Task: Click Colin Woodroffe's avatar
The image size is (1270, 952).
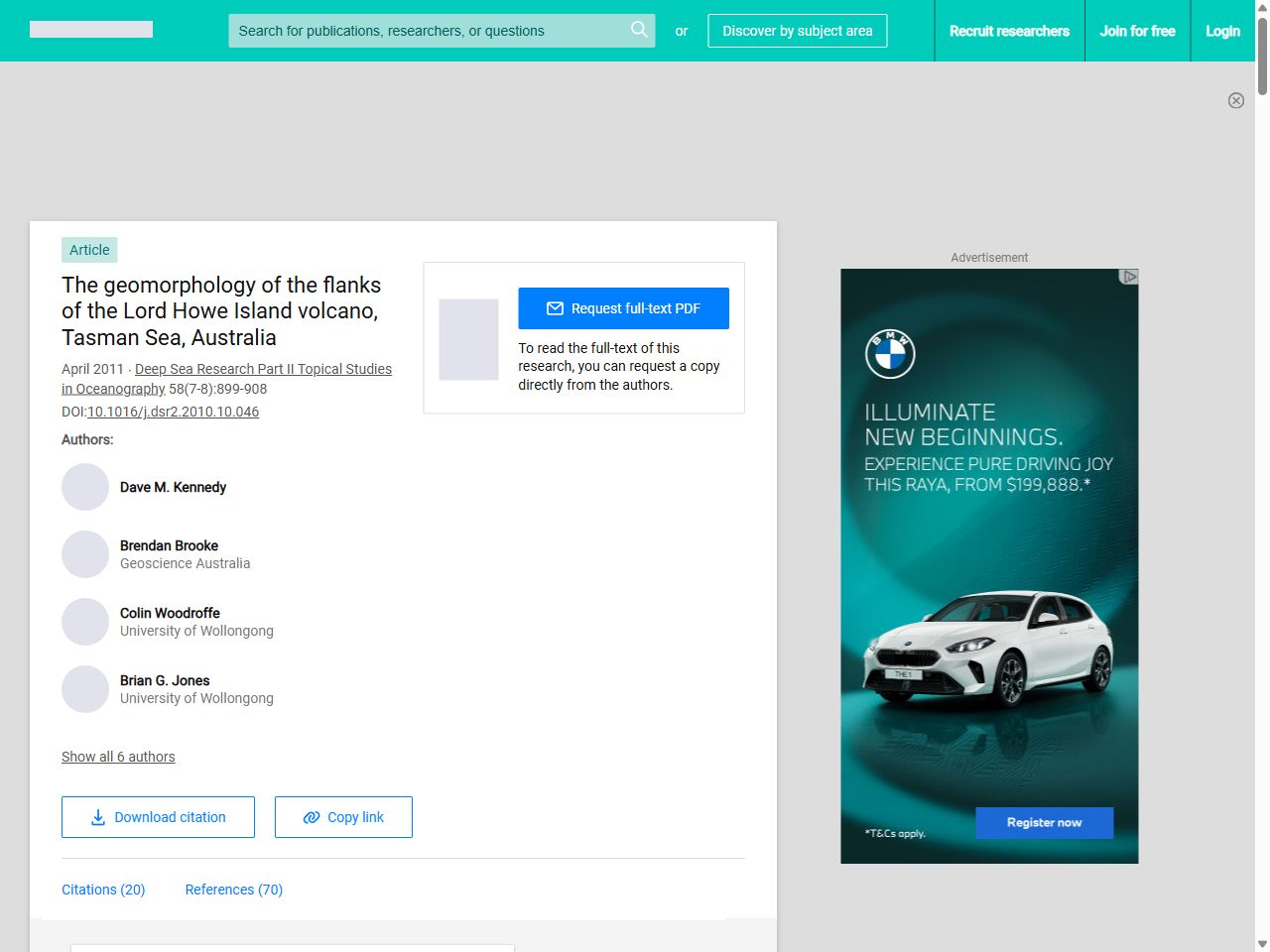Action: coord(85,622)
